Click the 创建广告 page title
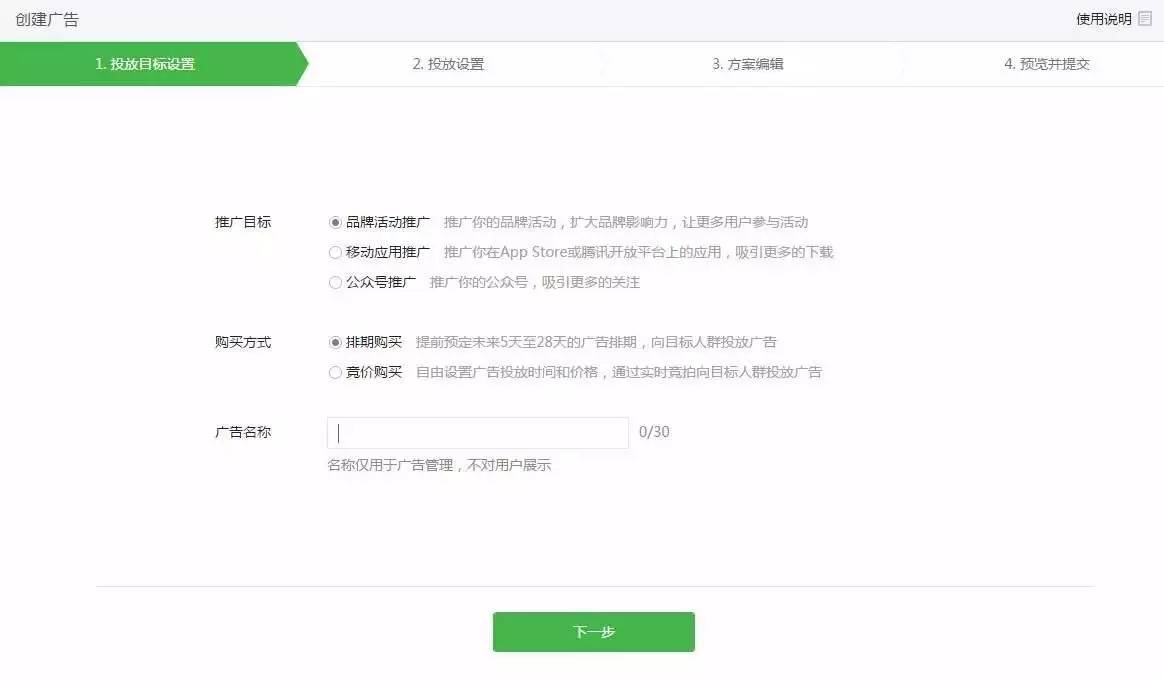This screenshot has height=682, width=1164. (47, 20)
